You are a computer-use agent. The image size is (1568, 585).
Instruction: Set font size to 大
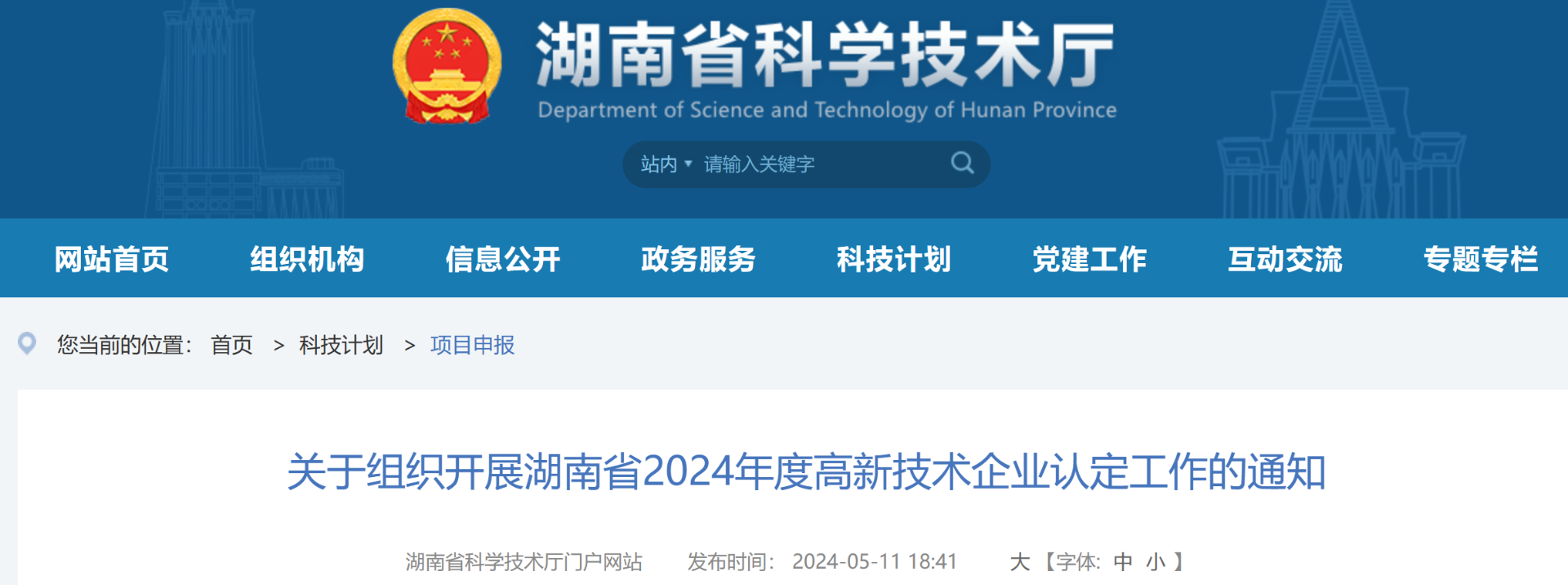[x=1019, y=562]
